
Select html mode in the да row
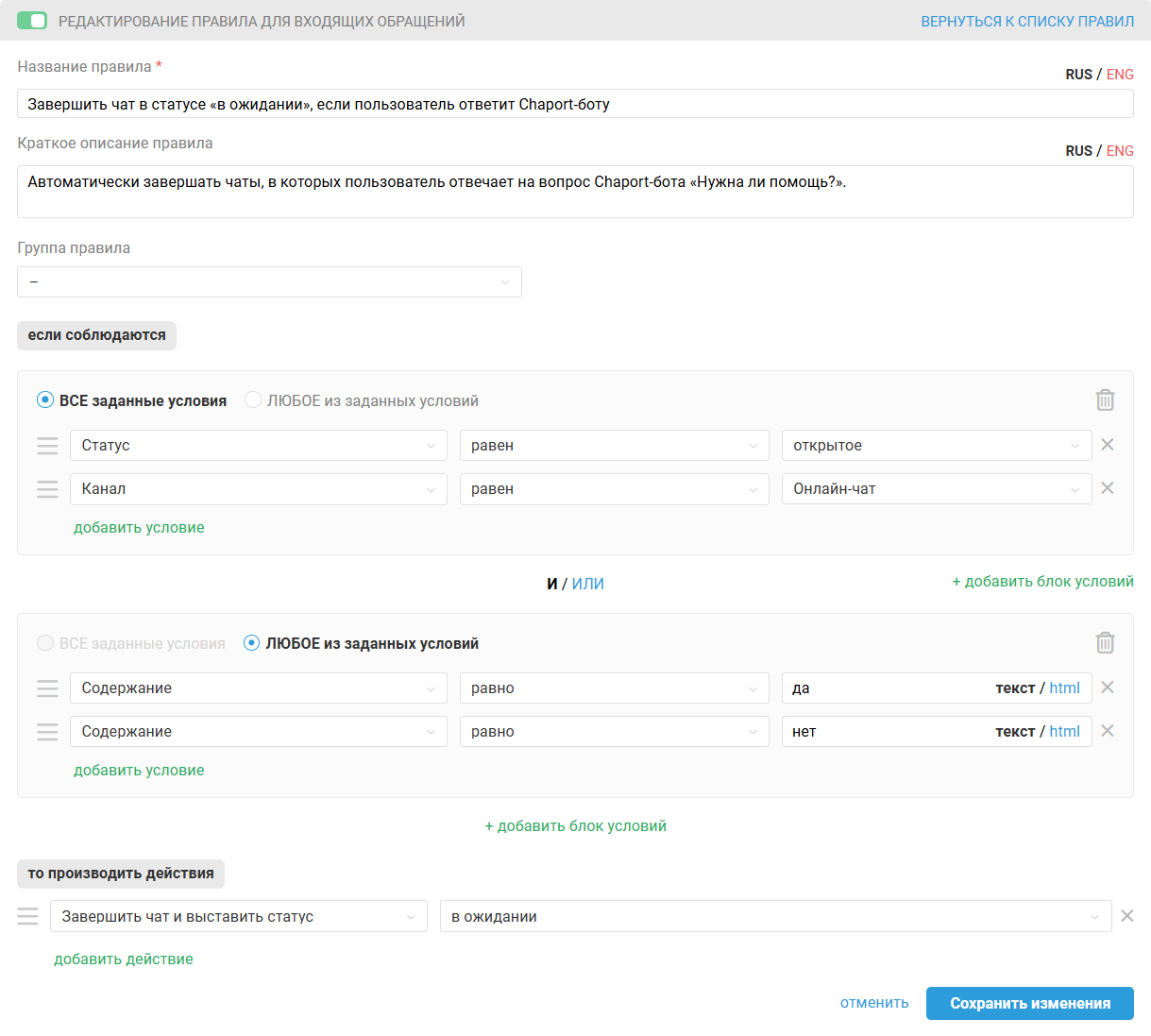[x=1064, y=688]
